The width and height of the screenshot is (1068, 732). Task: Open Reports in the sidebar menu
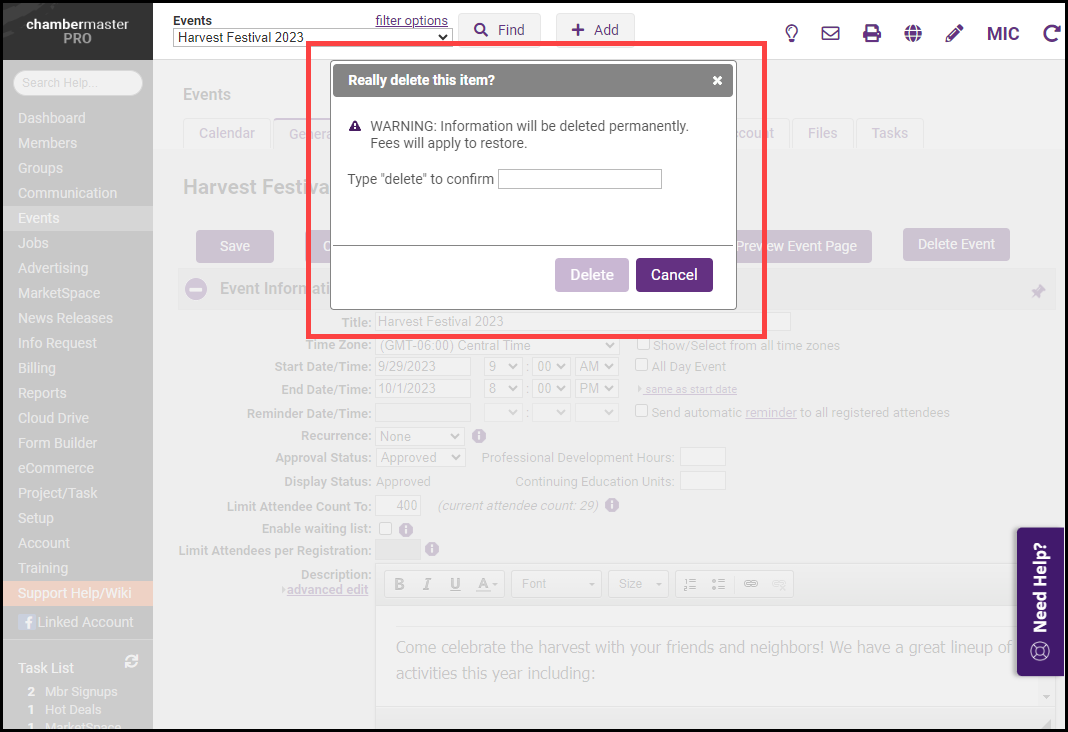[x=42, y=393]
